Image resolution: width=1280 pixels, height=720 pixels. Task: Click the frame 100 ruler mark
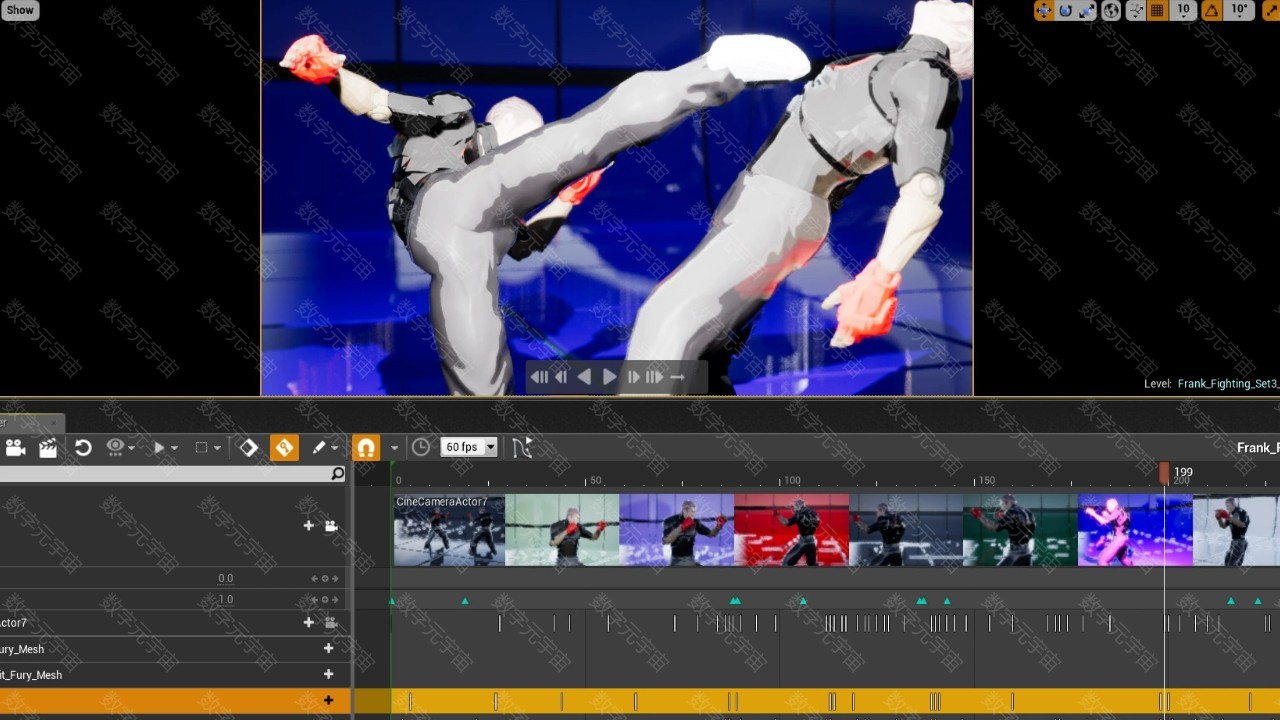tap(790, 480)
